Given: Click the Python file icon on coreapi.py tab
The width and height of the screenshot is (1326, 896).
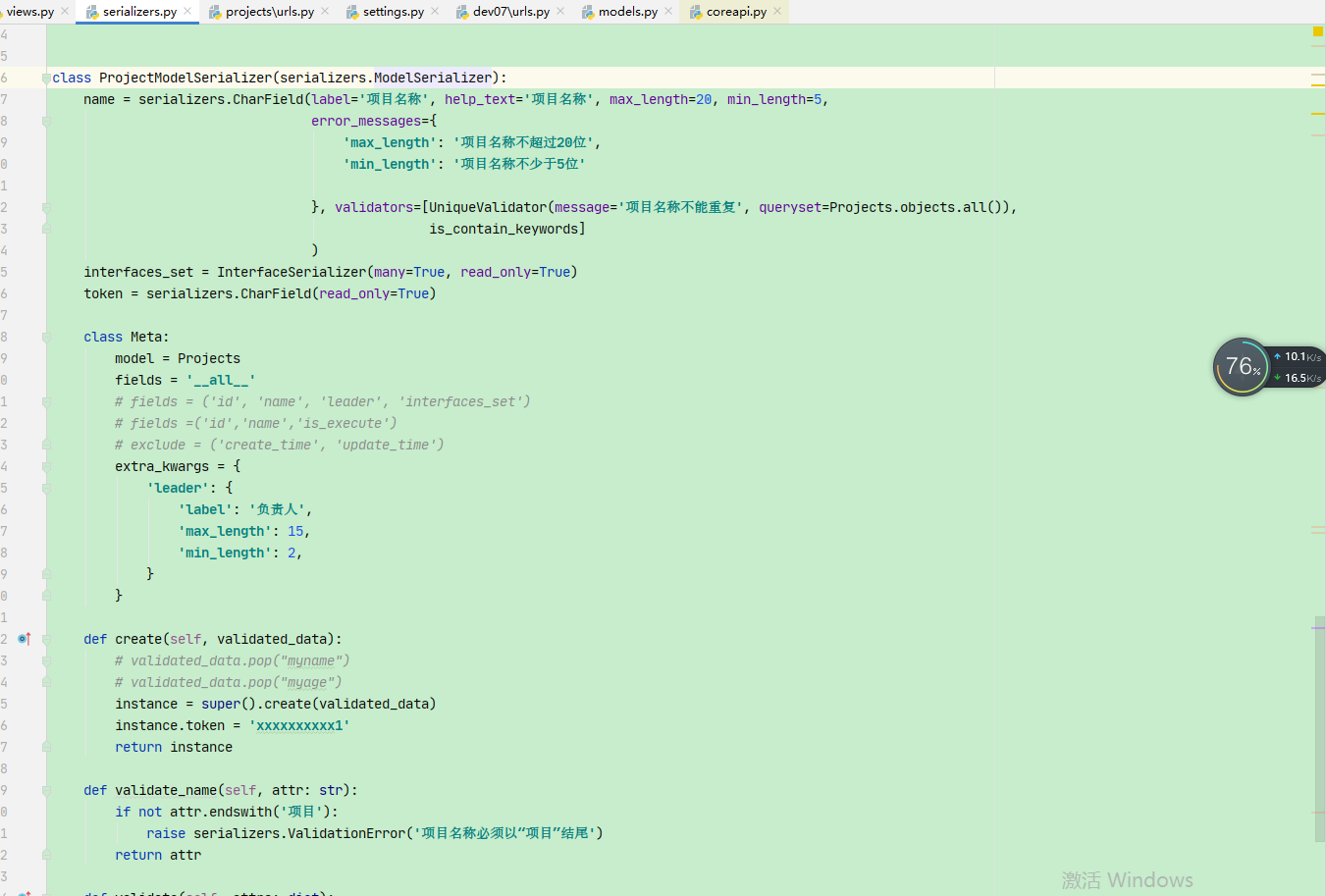Looking at the screenshot, I should [696, 12].
